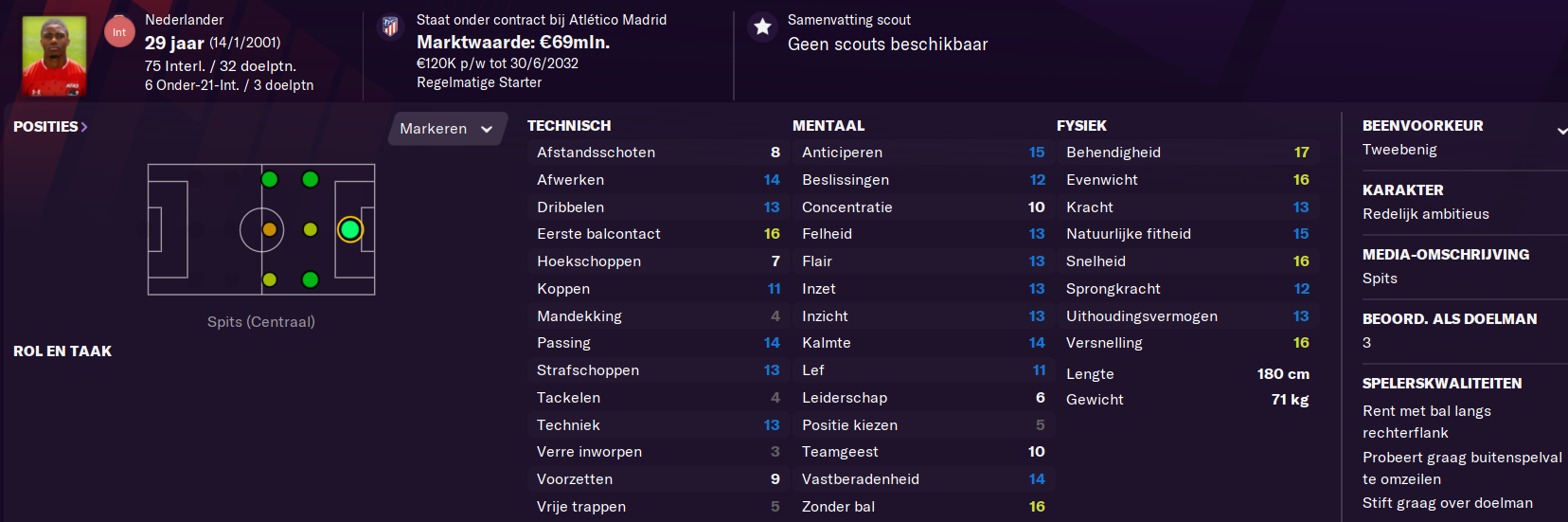This screenshot has width=1568, height=522.
Task: Click the scout summary star icon
Action: click(762, 27)
